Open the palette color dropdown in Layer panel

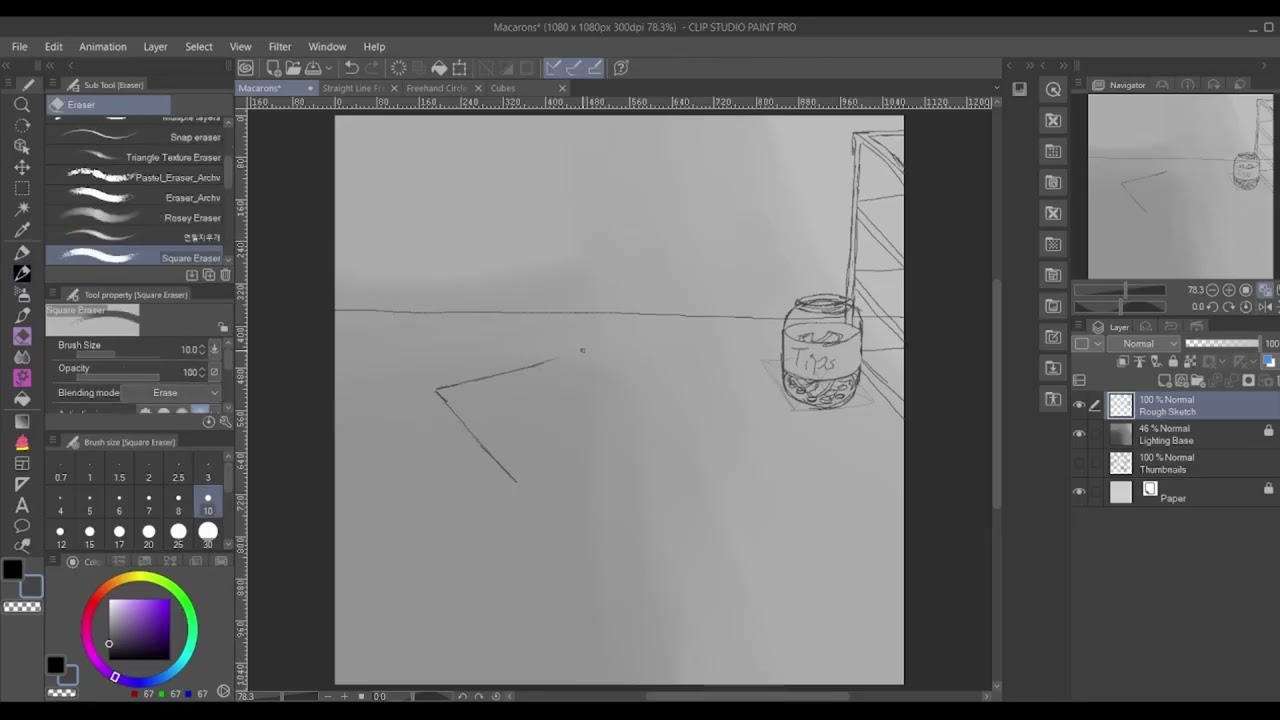[x=1088, y=344]
